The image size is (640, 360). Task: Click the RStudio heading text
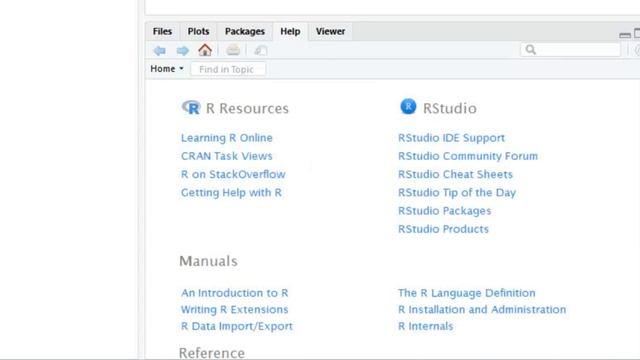point(450,108)
